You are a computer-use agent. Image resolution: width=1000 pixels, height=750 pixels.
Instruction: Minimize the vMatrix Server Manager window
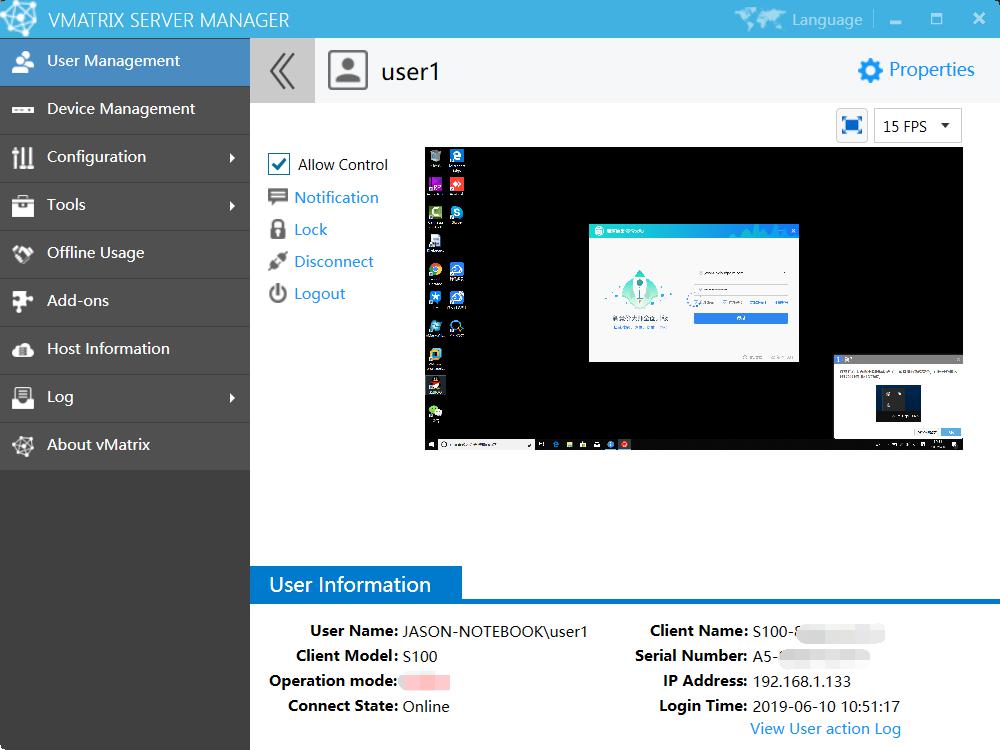point(895,20)
